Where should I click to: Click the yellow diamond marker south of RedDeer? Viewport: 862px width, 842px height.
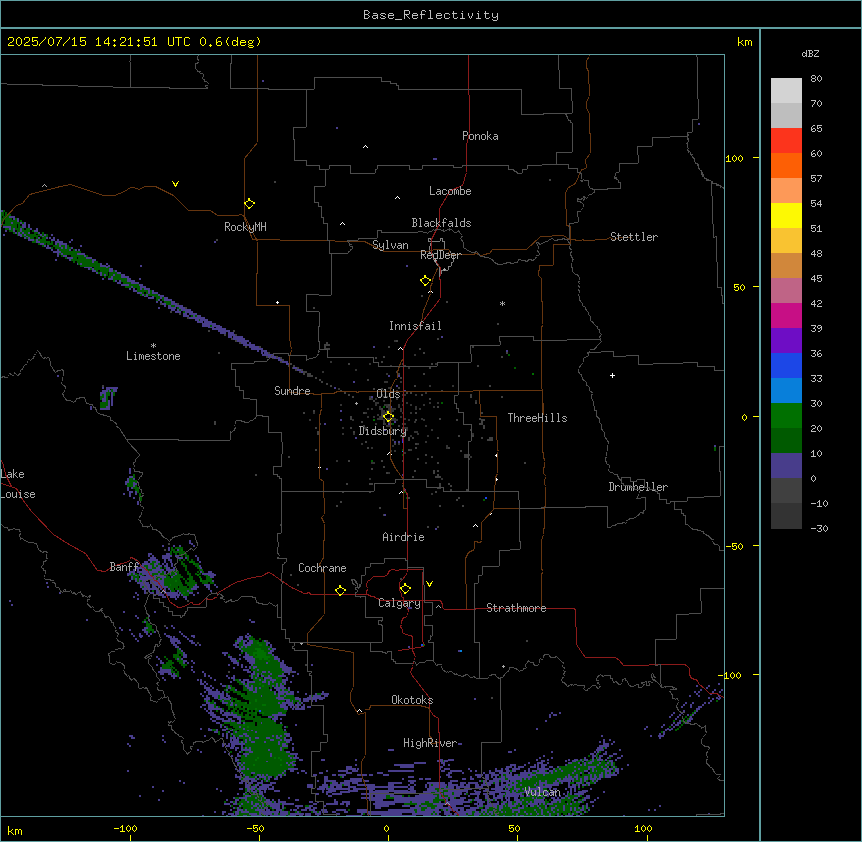click(425, 281)
